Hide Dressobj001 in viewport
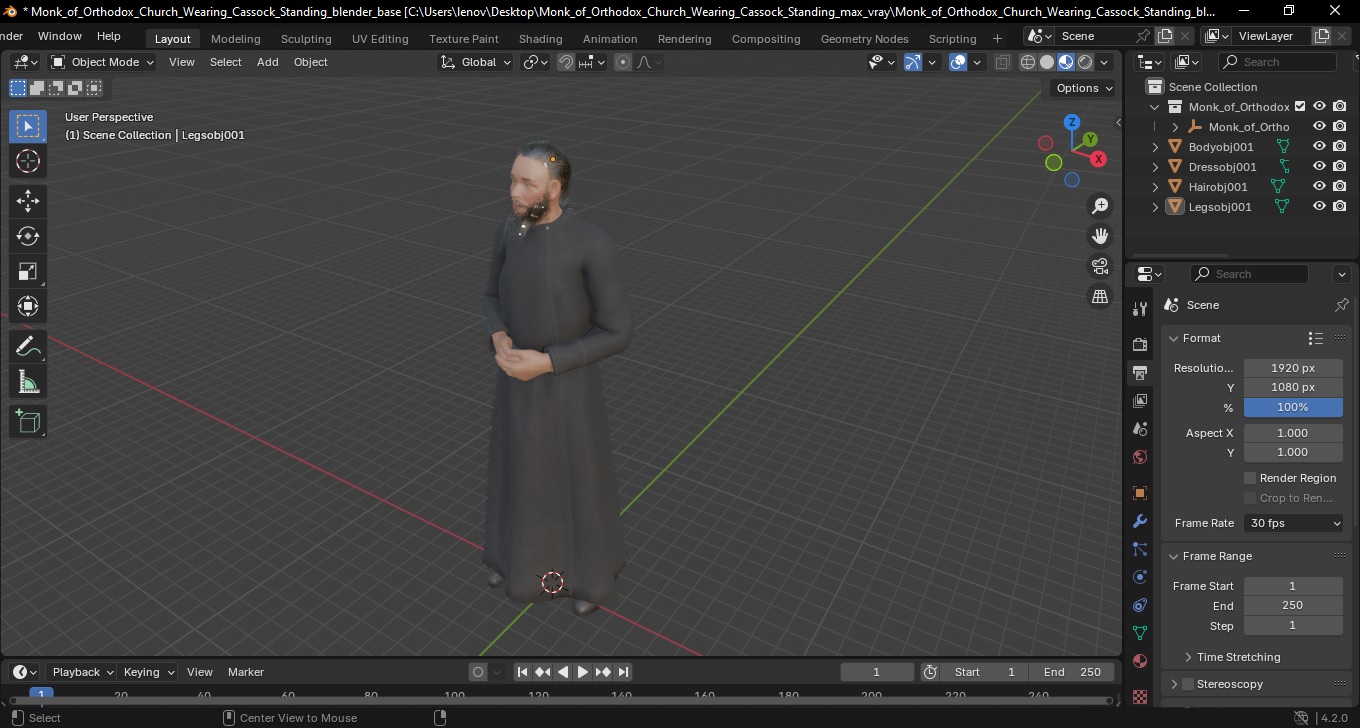This screenshot has width=1360, height=728. coord(1320,167)
